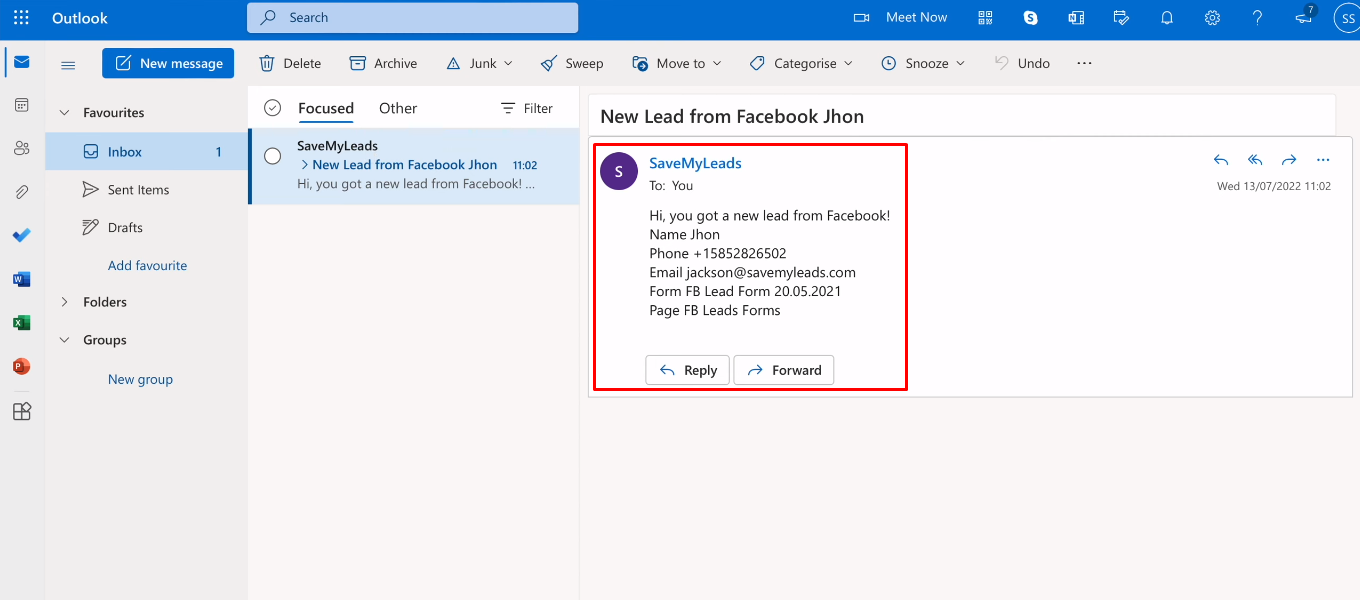Collapse the Favourites section

tap(64, 113)
